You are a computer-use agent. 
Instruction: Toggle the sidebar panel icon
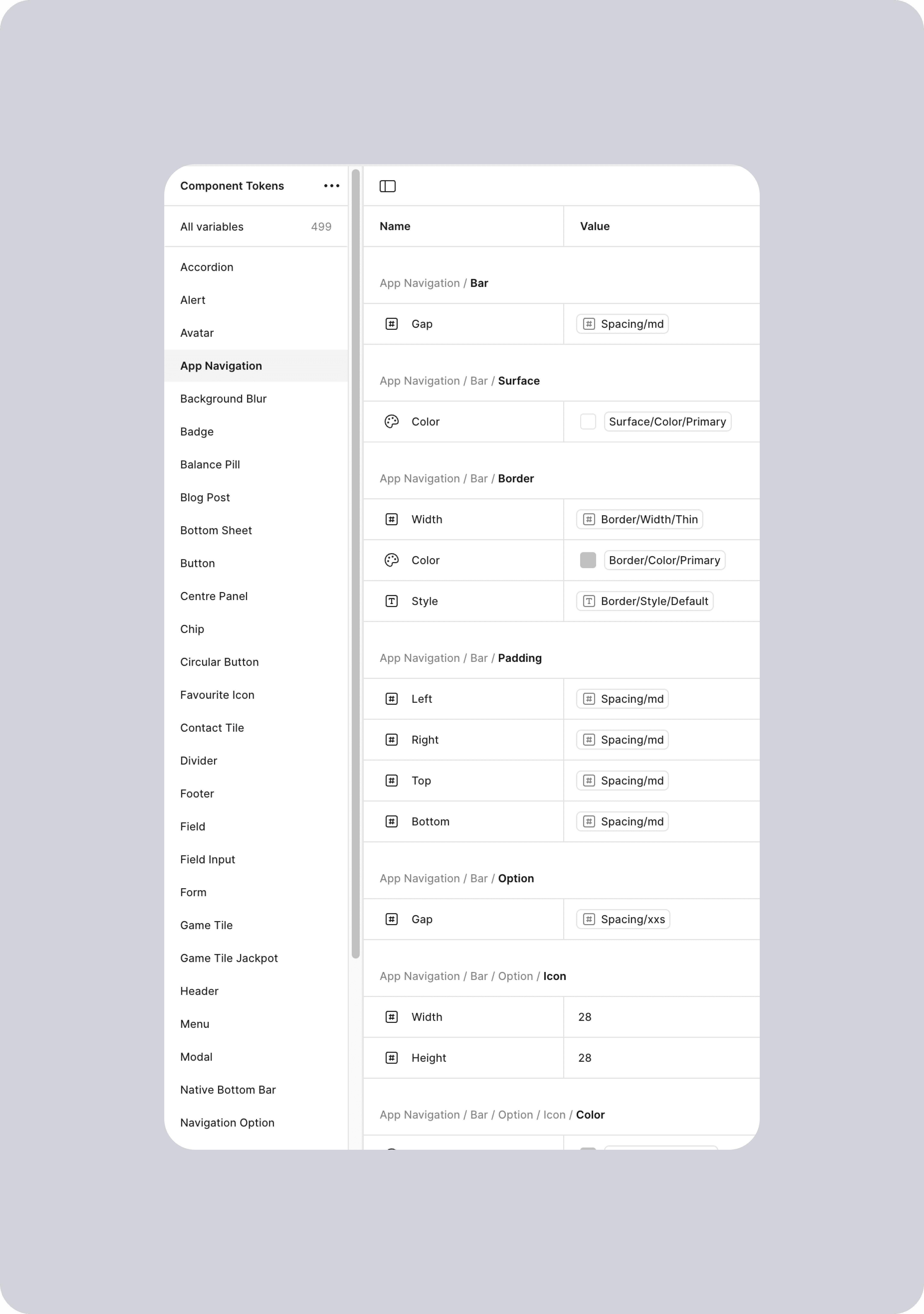(388, 186)
